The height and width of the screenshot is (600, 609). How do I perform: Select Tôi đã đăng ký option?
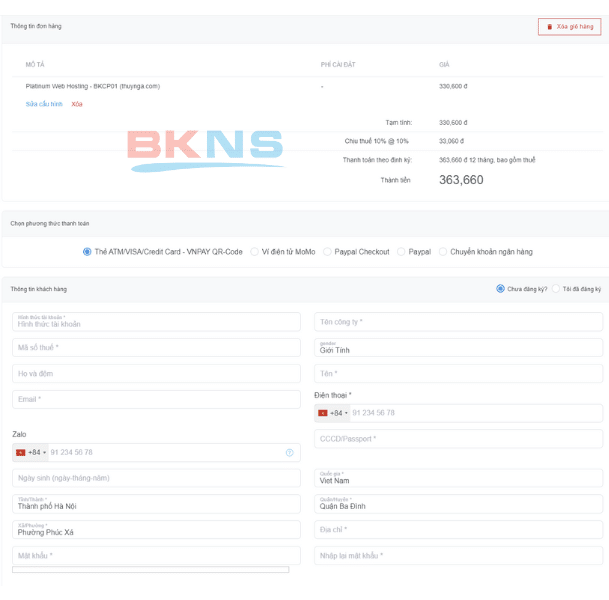coord(556,289)
